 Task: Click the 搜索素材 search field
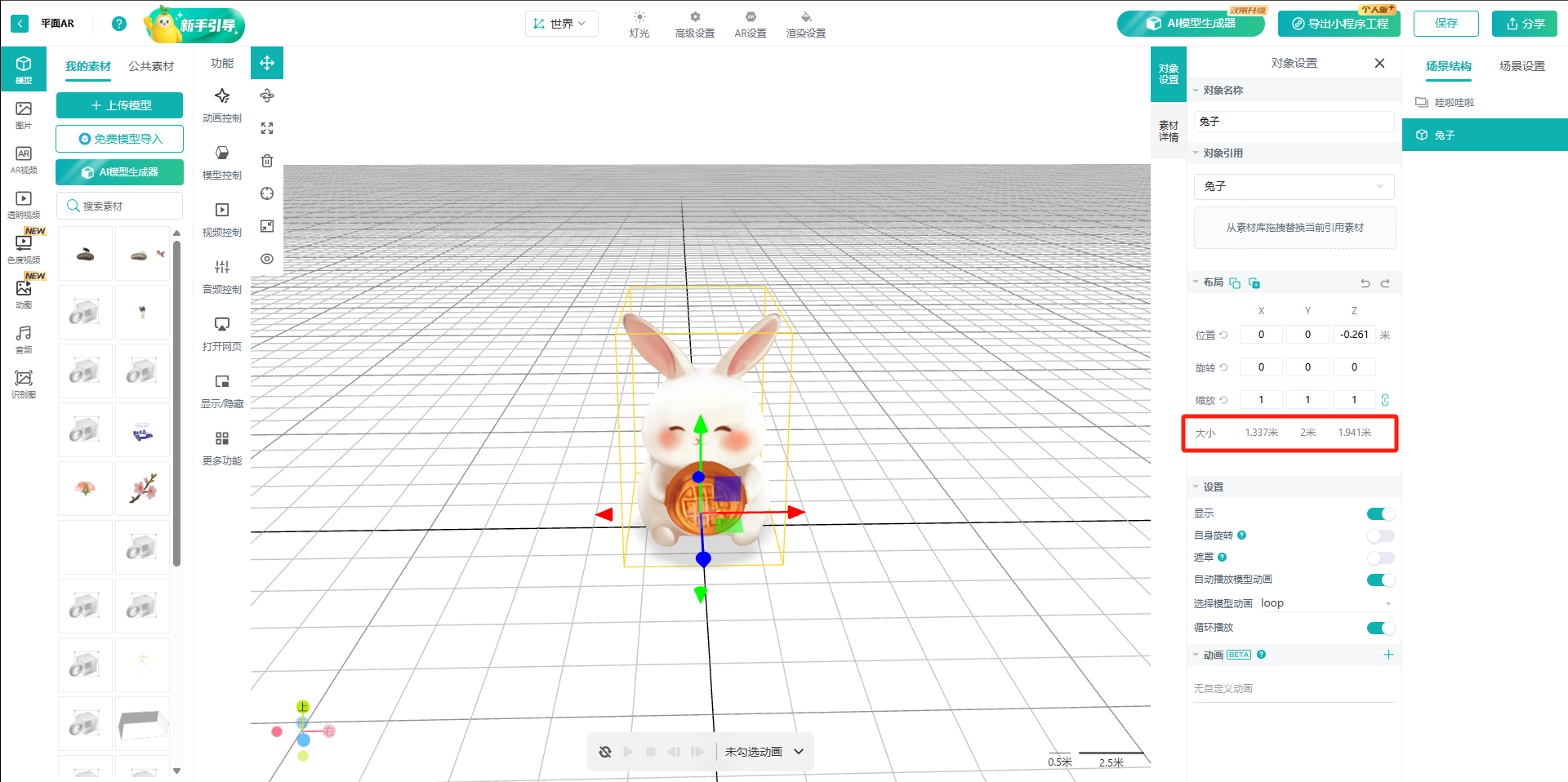tap(120, 206)
